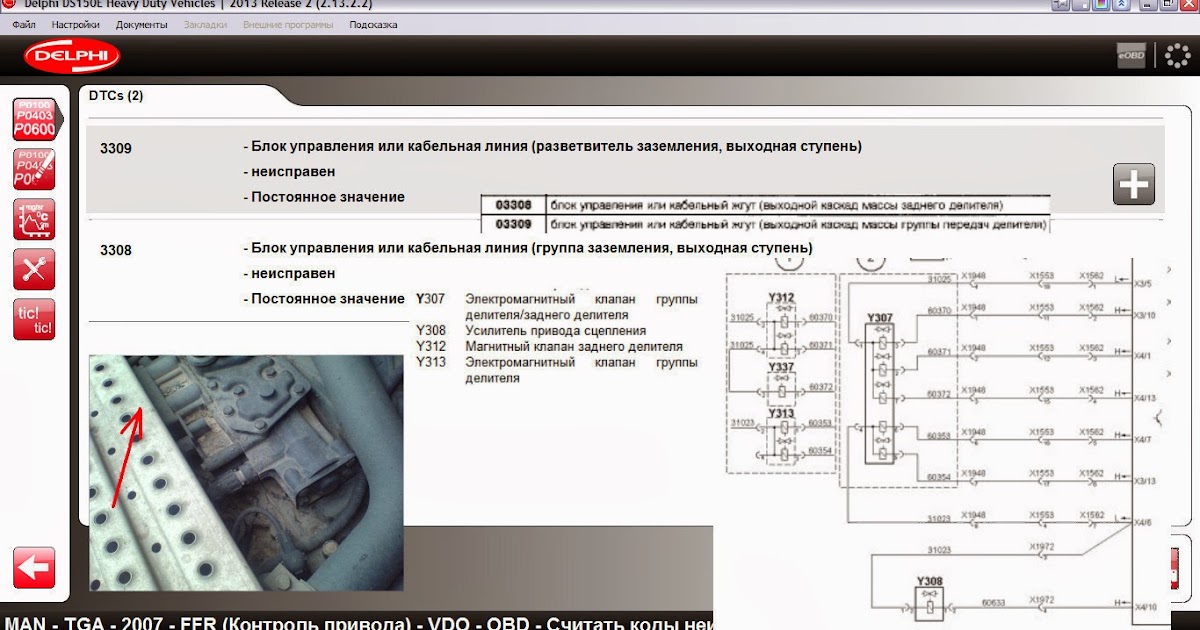Click the eOBD icon in the header
This screenshot has width=1200, height=630.
click(1131, 56)
